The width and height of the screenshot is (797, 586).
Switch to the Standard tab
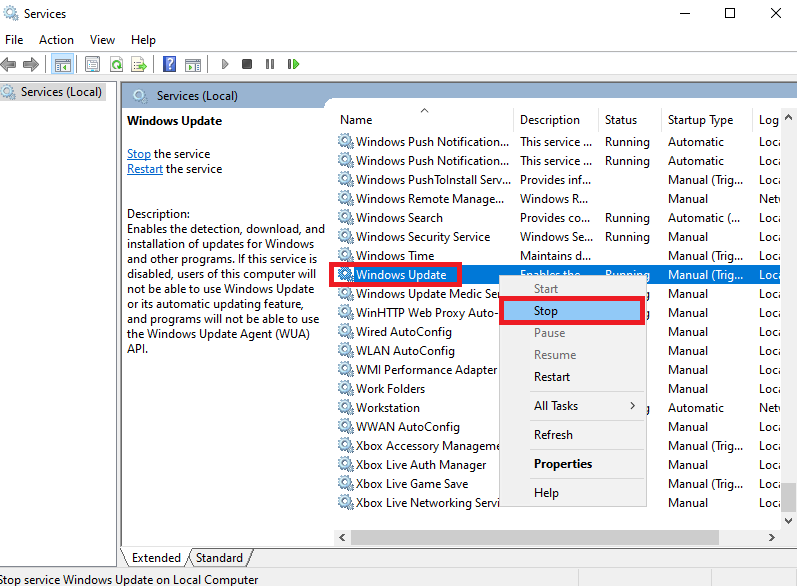coord(220,558)
